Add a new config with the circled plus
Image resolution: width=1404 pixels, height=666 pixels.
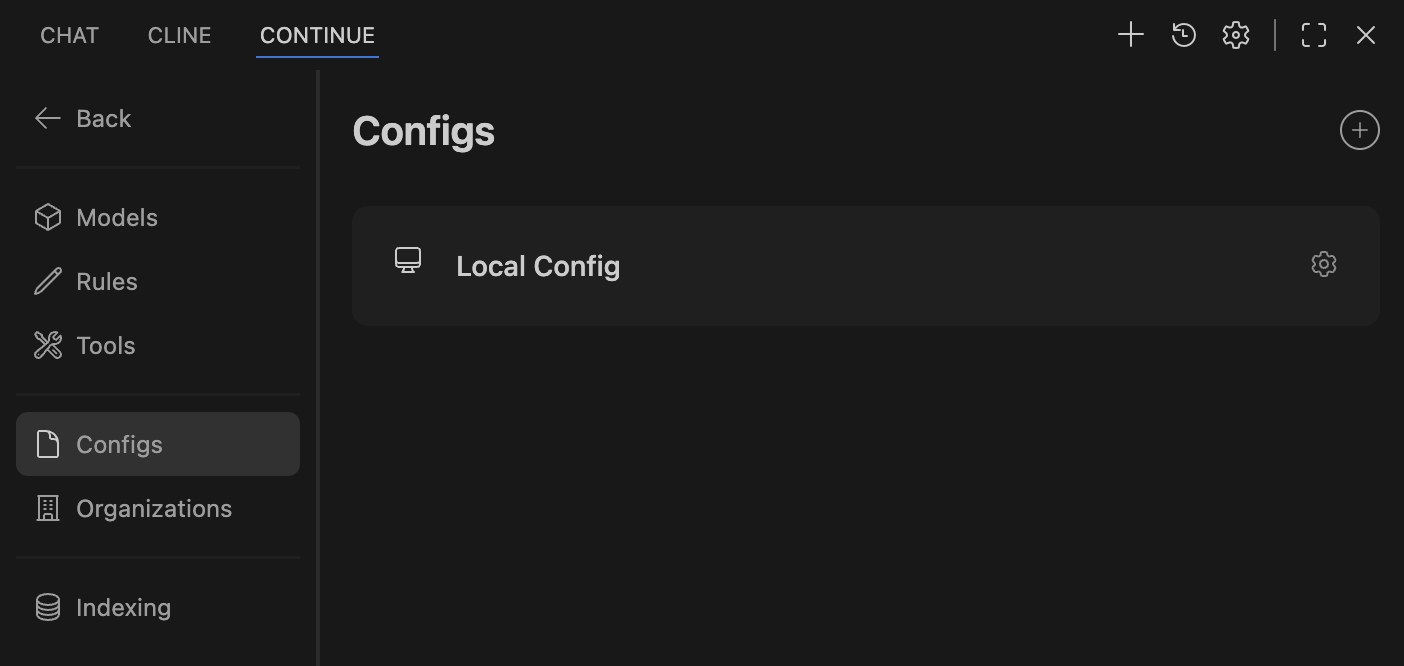tap(1359, 129)
